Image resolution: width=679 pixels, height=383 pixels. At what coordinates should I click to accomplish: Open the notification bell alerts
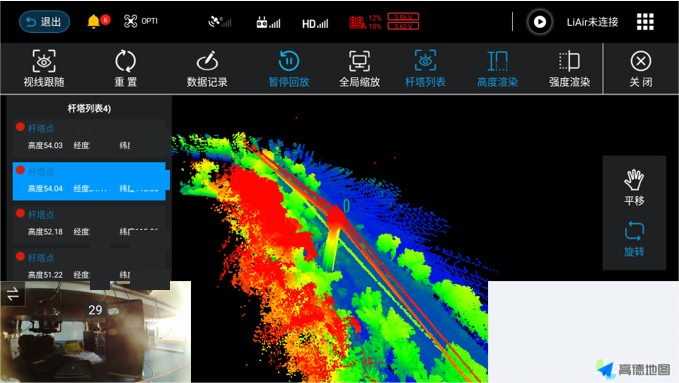[94, 21]
